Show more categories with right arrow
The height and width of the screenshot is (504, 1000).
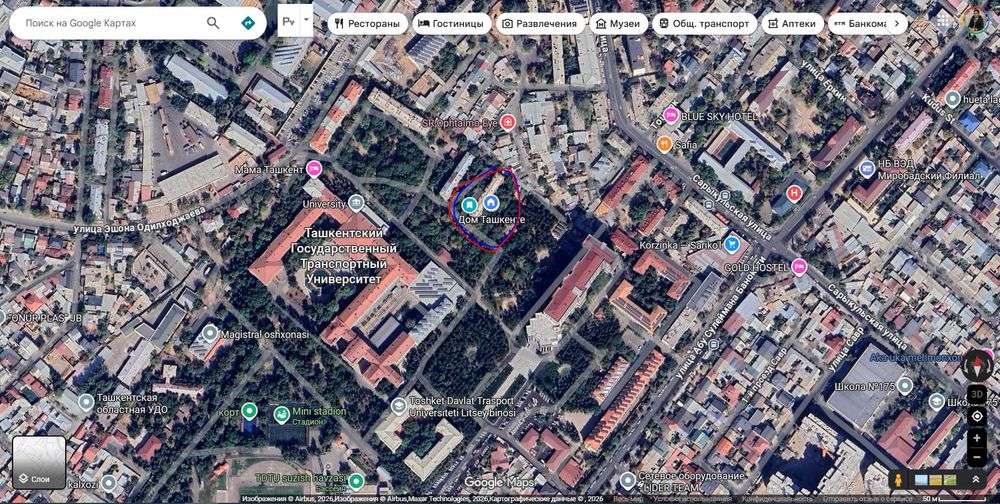coord(897,24)
